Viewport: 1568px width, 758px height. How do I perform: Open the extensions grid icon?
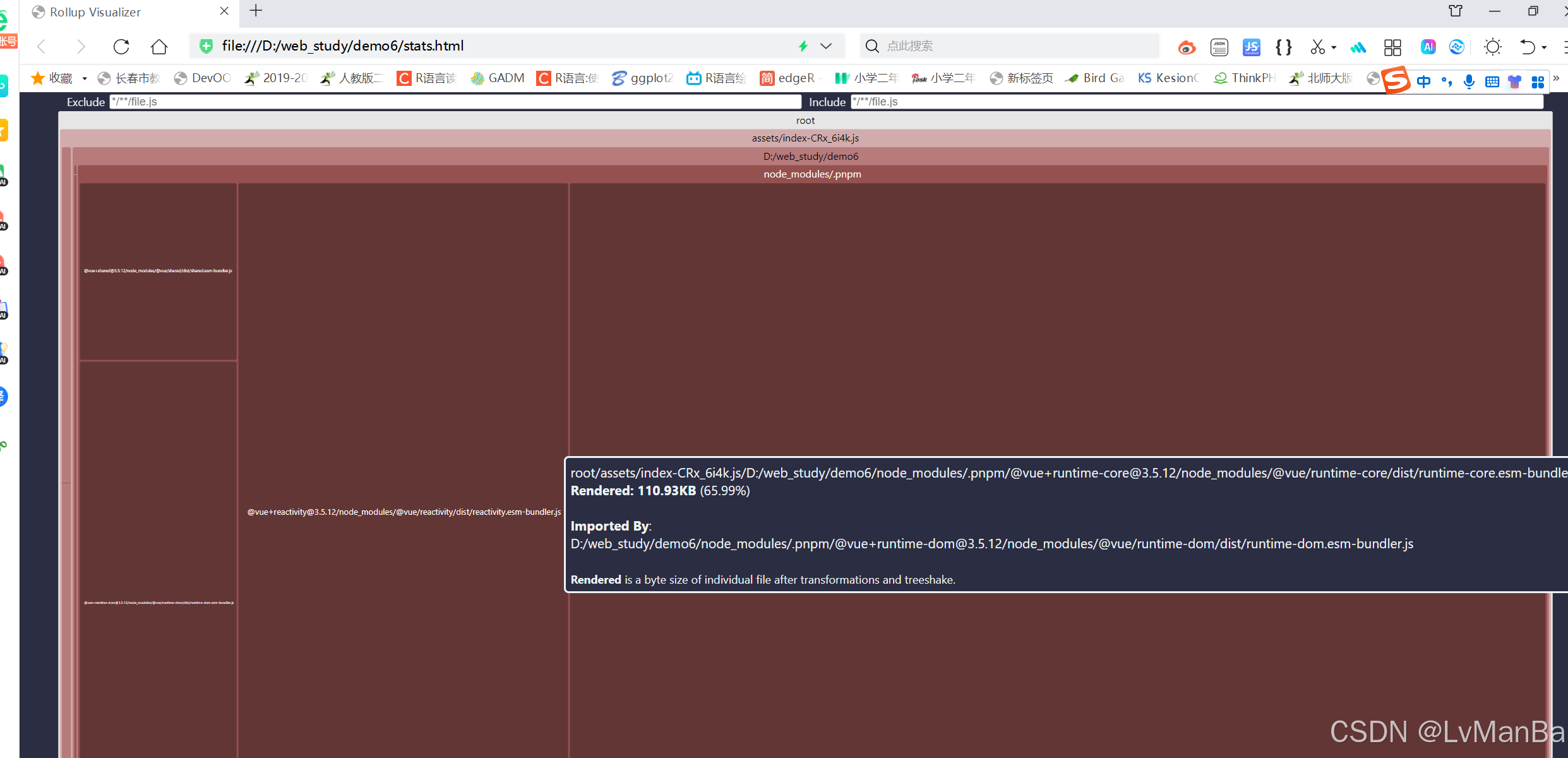[x=1392, y=47]
